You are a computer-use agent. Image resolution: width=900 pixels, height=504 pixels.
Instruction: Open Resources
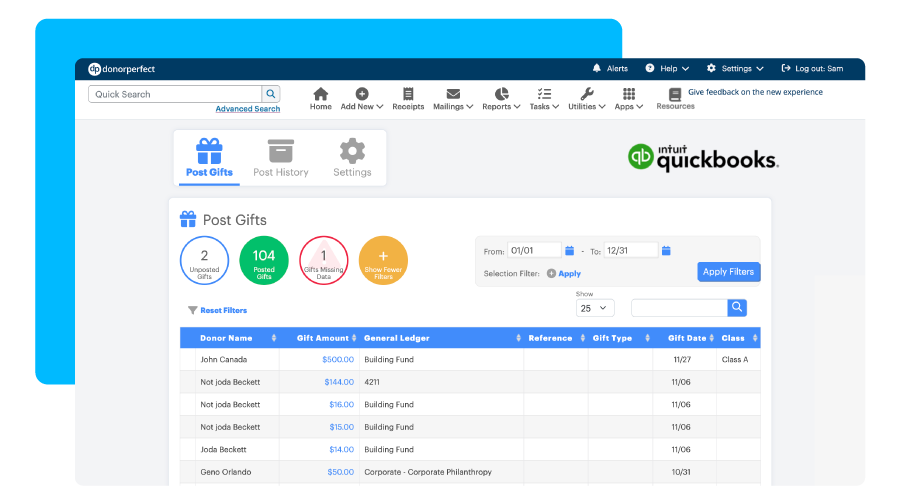click(675, 99)
